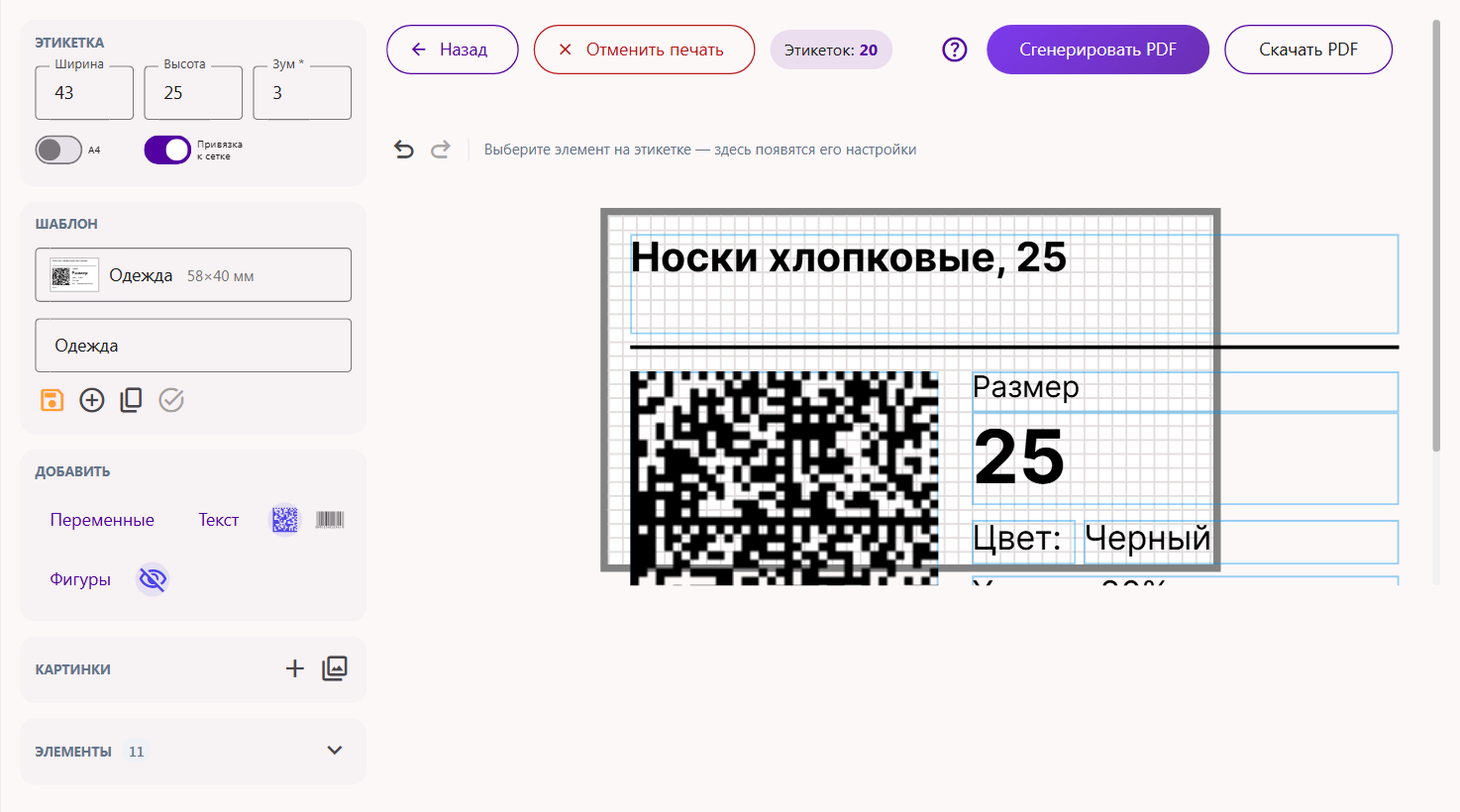Select the Цвет: label on the canvas
Screen dimensions: 1460x812
point(1017,539)
